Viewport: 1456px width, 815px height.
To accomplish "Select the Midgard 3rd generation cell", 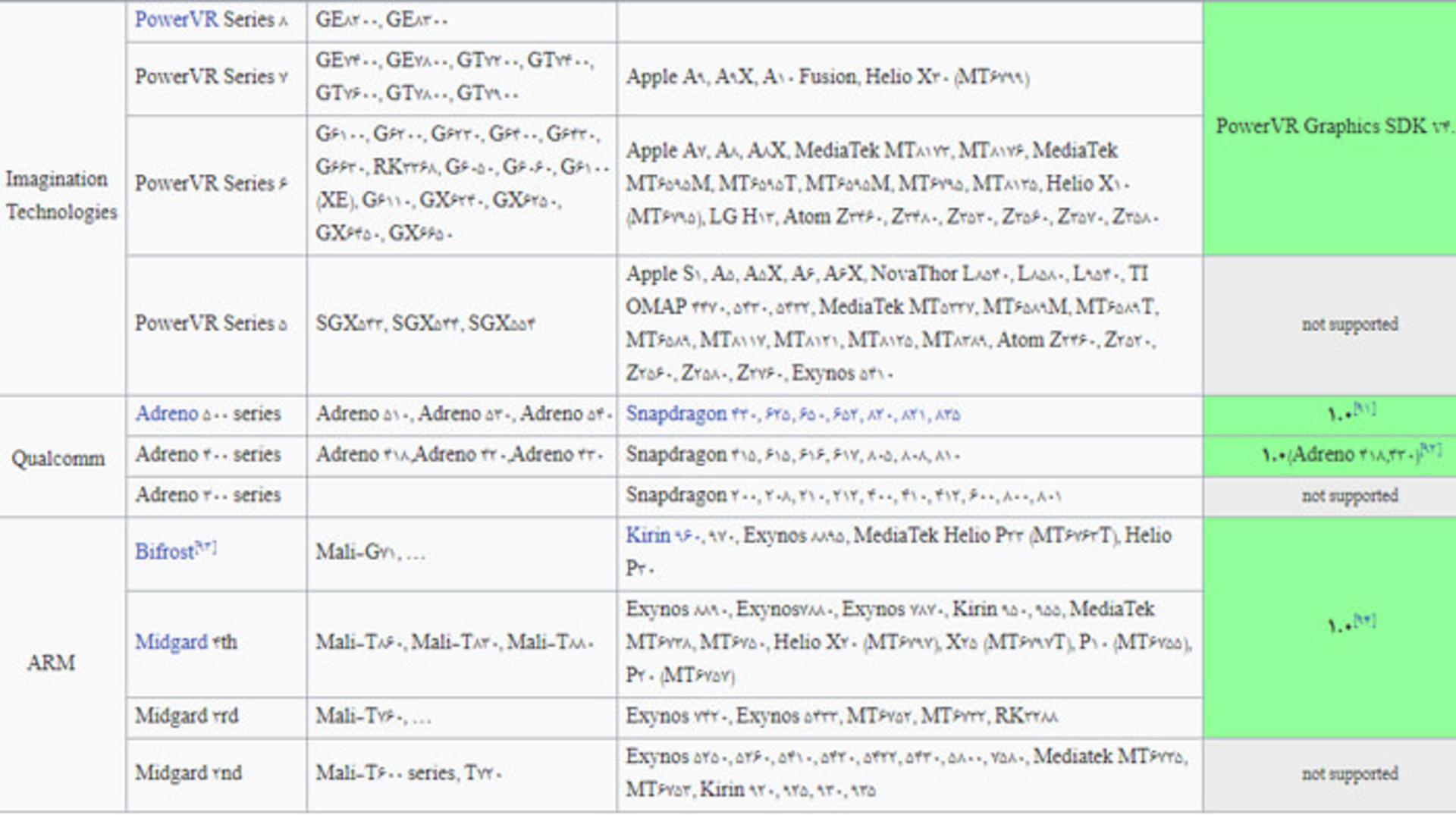I will pyautogui.click(x=217, y=717).
